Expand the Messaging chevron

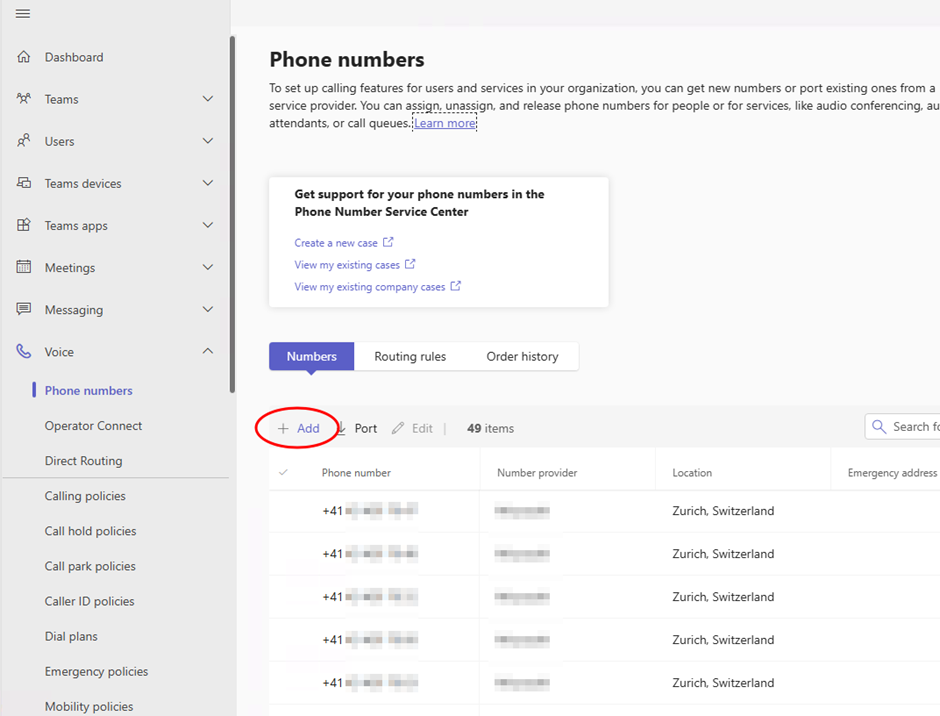tap(207, 309)
